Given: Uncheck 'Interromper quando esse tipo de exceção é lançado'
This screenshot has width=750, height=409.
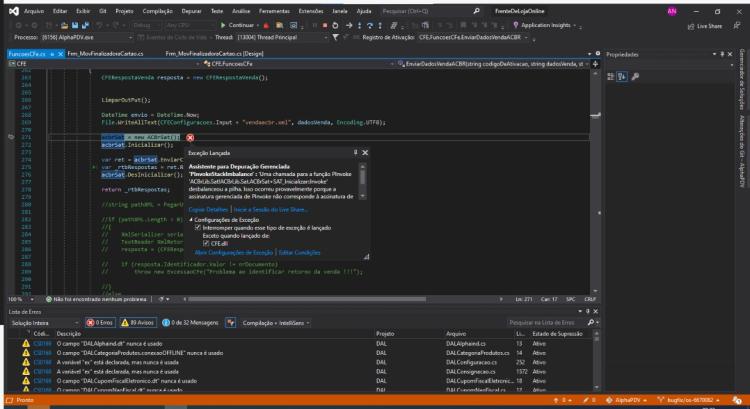Looking at the screenshot, I should pos(198,228).
